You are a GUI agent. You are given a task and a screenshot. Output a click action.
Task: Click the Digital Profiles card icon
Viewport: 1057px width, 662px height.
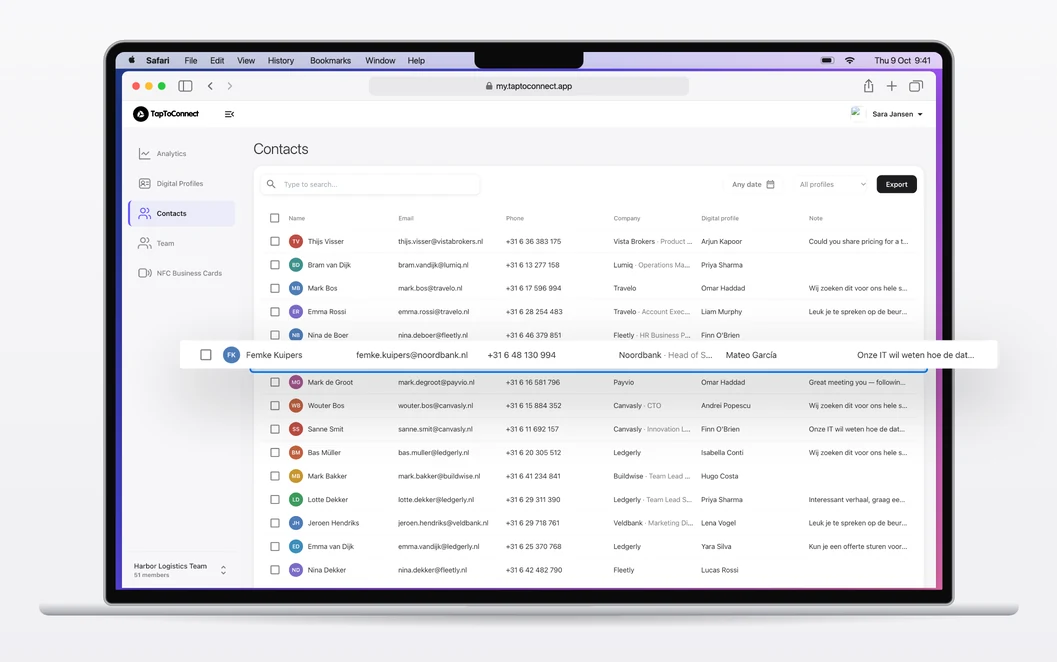click(144, 183)
